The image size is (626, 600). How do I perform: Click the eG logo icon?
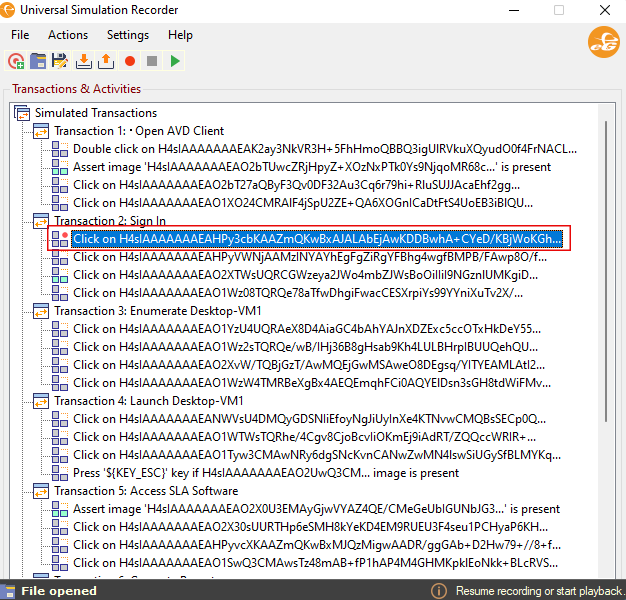602,42
